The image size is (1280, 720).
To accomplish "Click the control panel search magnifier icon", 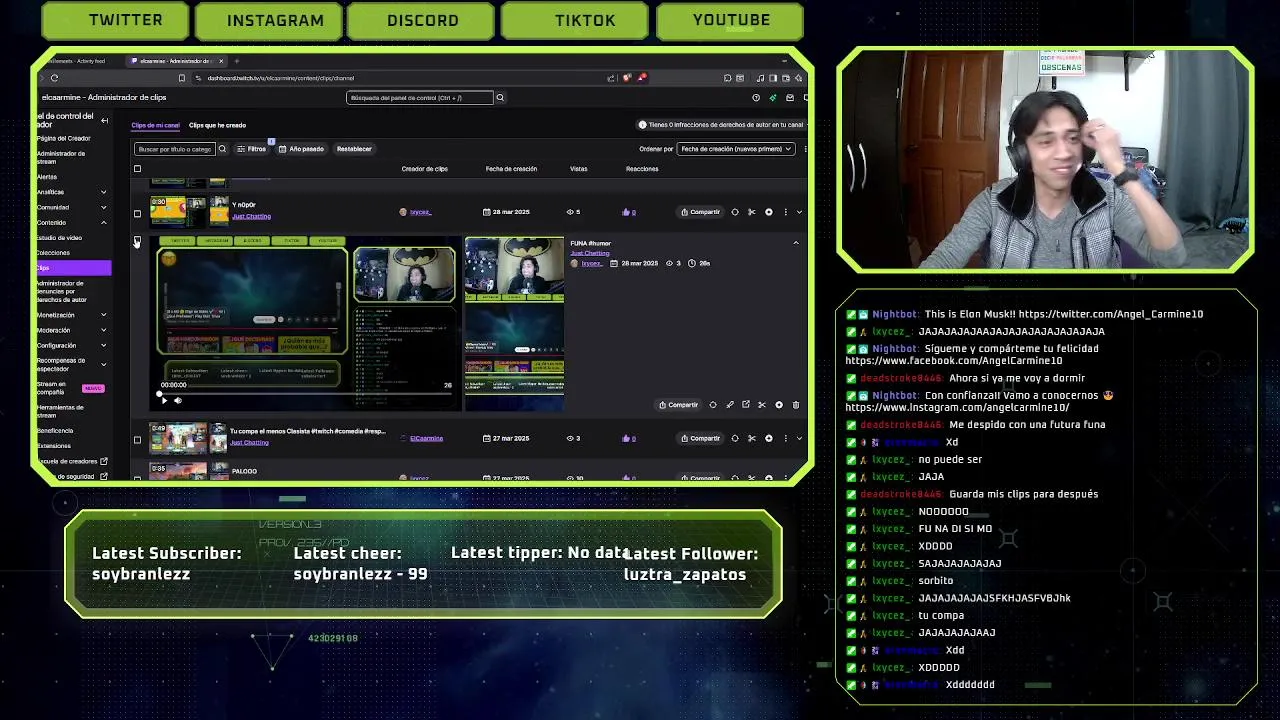I will [x=500, y=97].
